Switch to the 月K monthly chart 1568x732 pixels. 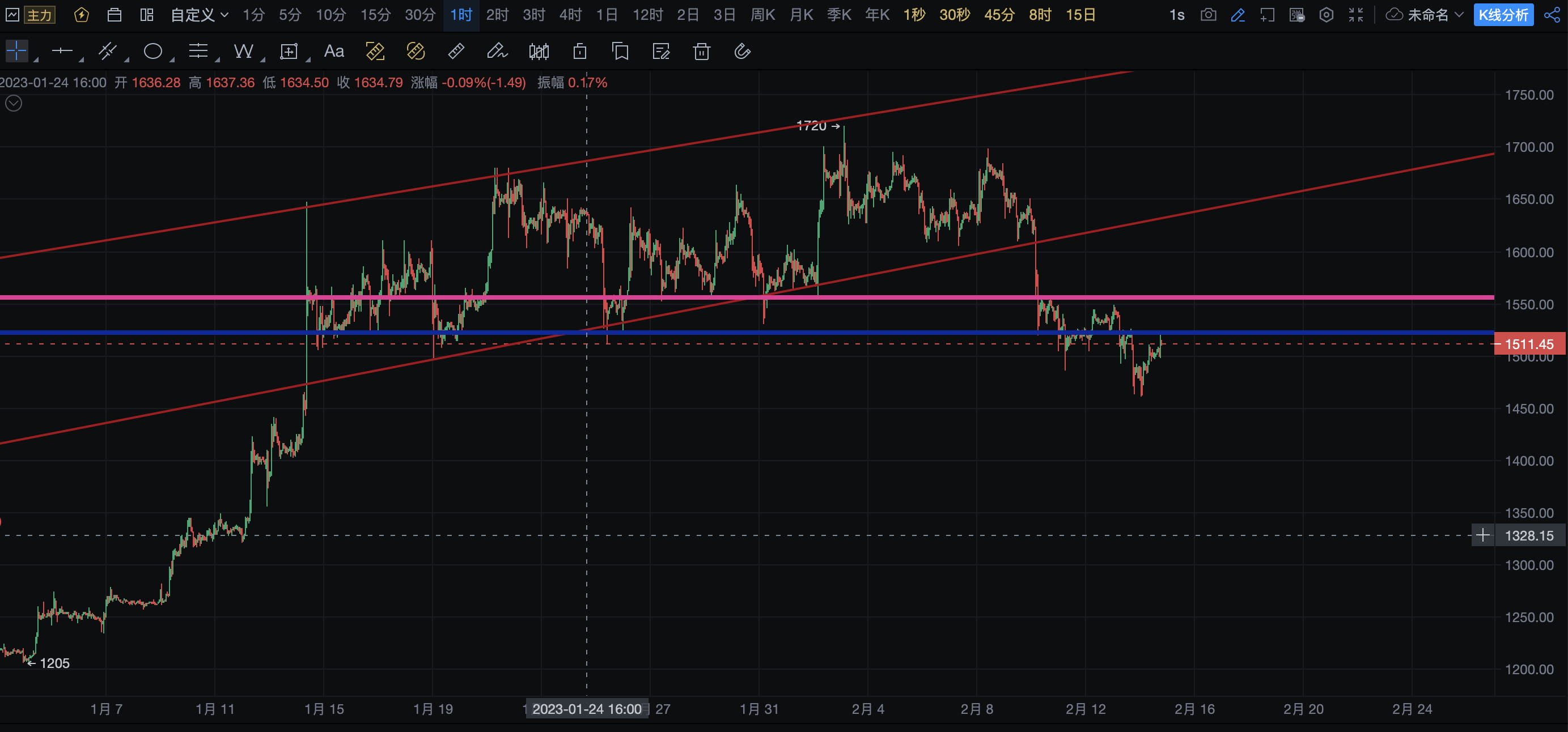[x=801, y=15]
